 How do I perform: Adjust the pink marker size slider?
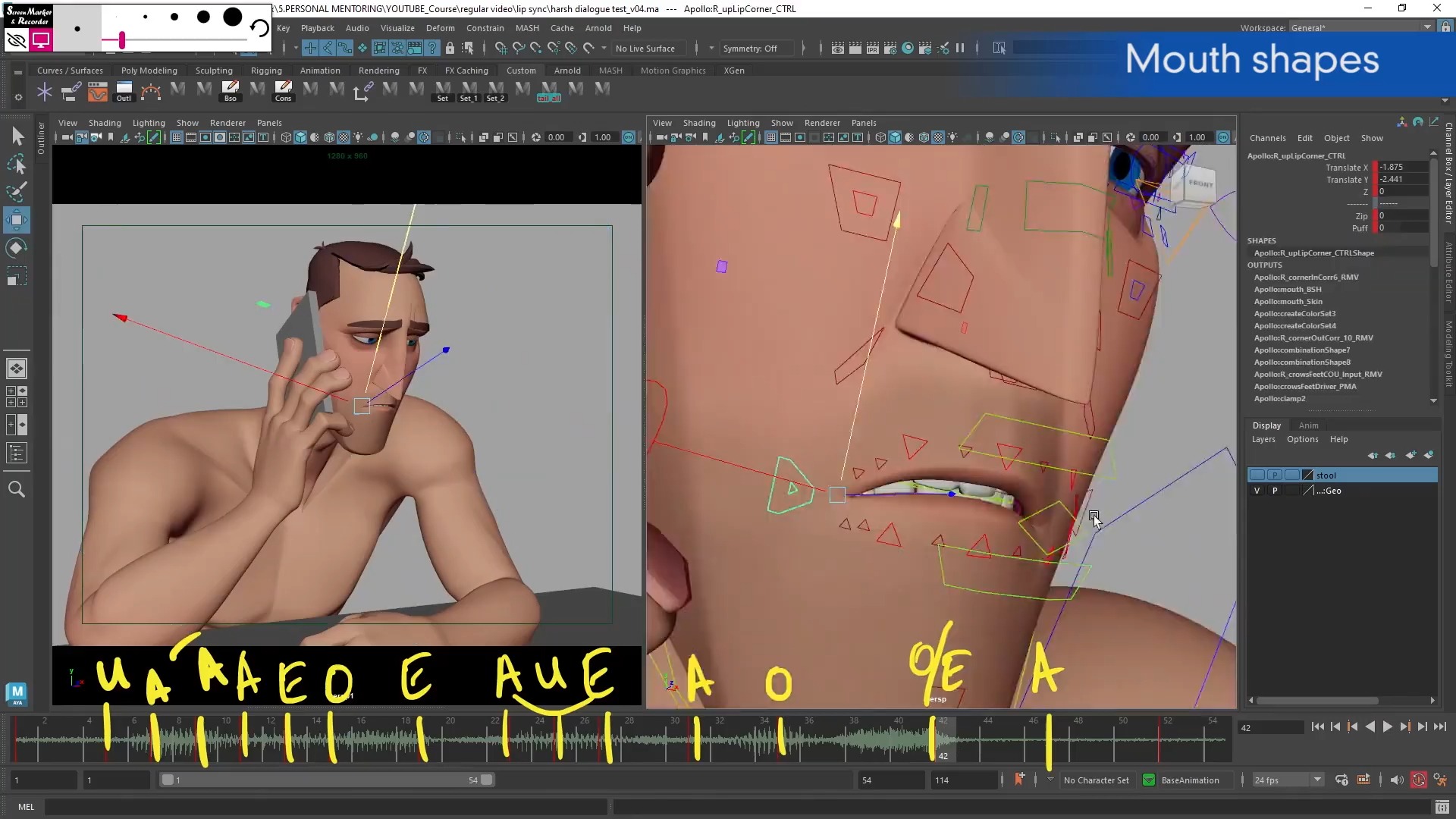coord(121,39)
